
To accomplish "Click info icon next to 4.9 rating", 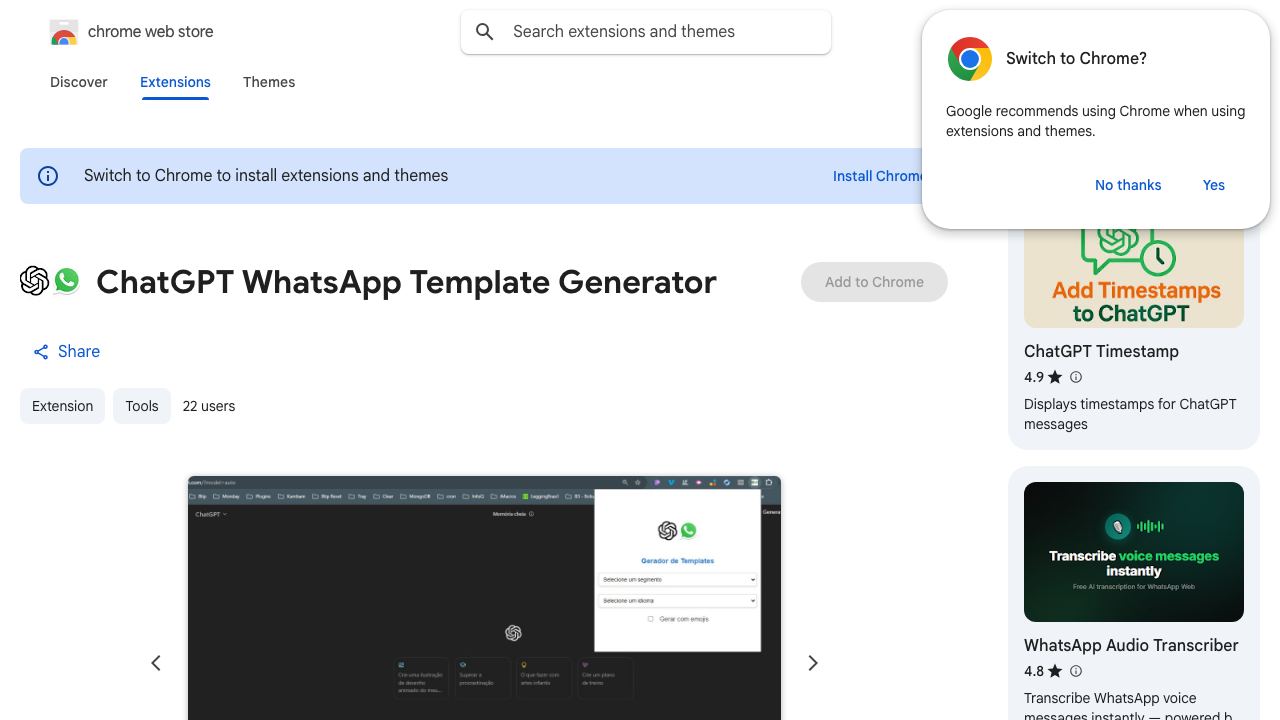I will [1076, 377].
